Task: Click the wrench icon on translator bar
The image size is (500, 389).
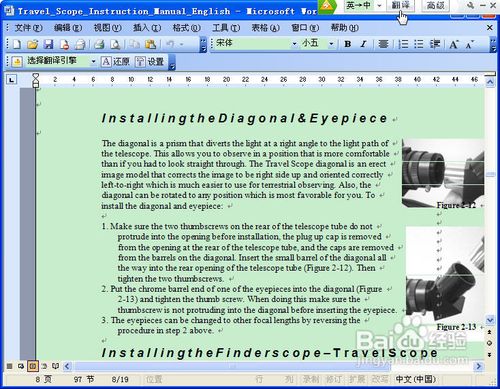Action: 470,5
